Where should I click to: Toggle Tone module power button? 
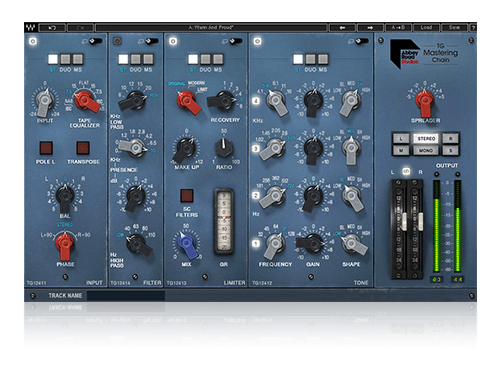pyautogui.click(x=257, y=41)
